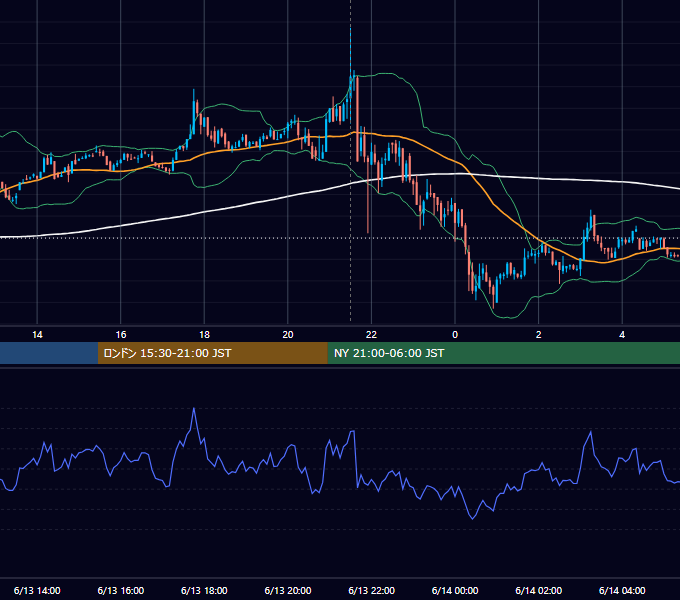Click hour label 16 on price chart axis
The image size is (680, 600).
[x=121, y=335]
